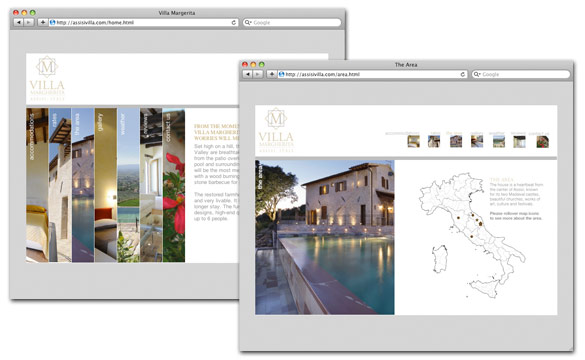Click the Villa Margherita logo in The Area window

(276, 130)
